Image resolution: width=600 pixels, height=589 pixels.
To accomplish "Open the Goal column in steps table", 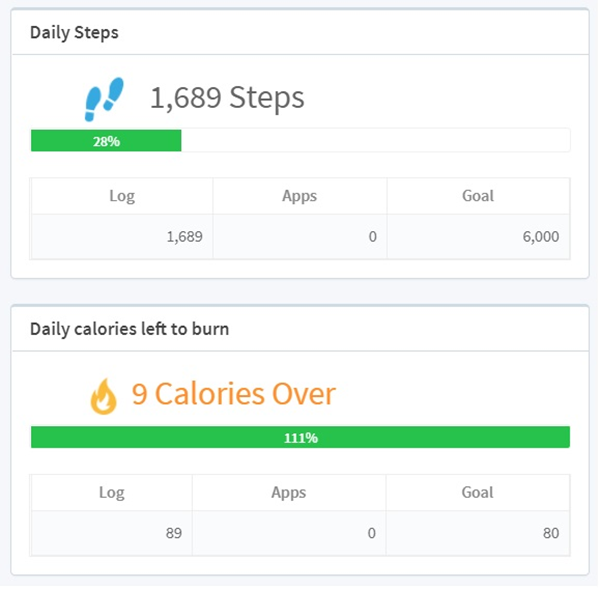I will [x=478, y=196].
